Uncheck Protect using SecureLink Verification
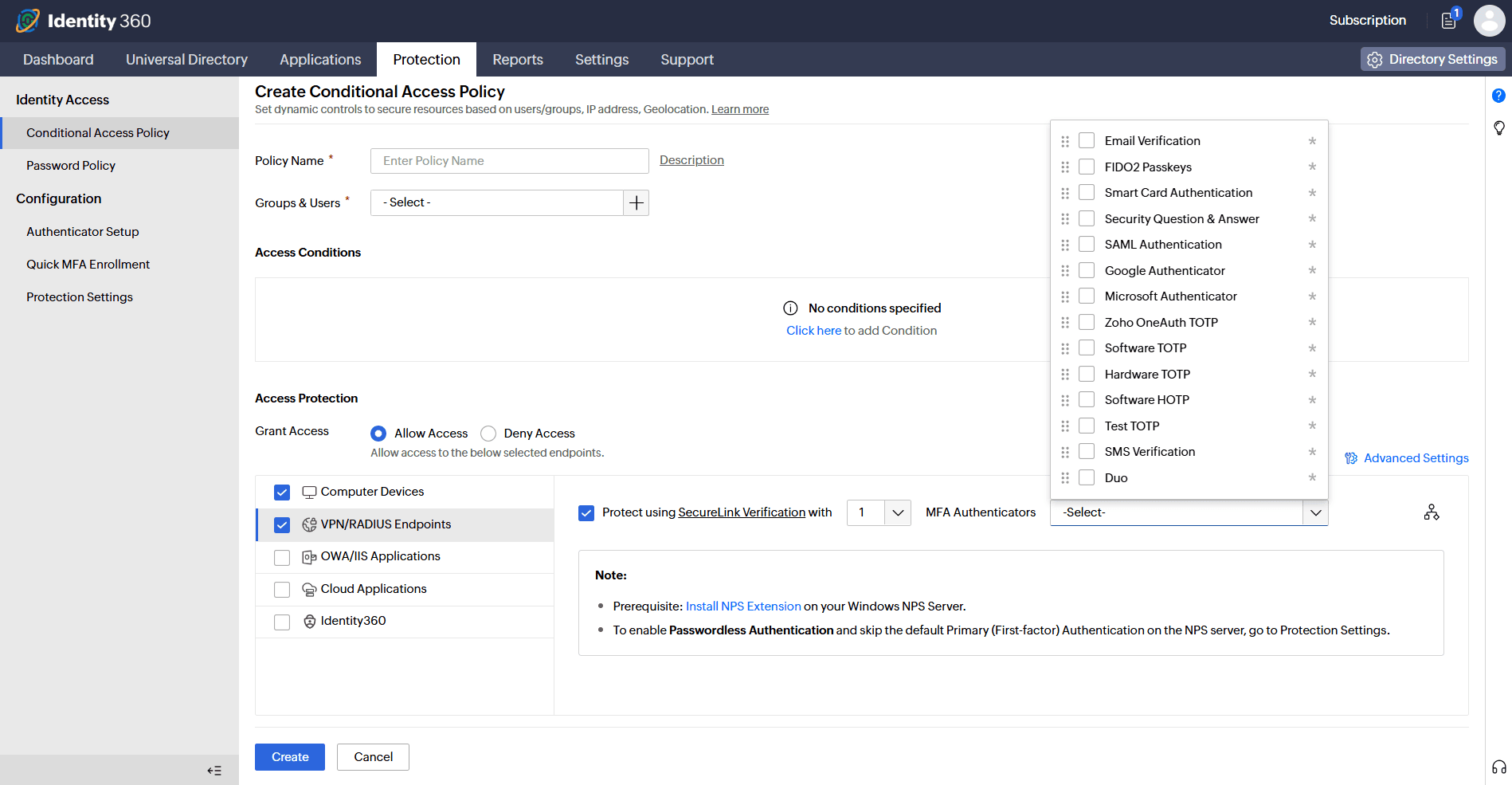The height and width of the screenshot is (785, 1512). point(586,512)
